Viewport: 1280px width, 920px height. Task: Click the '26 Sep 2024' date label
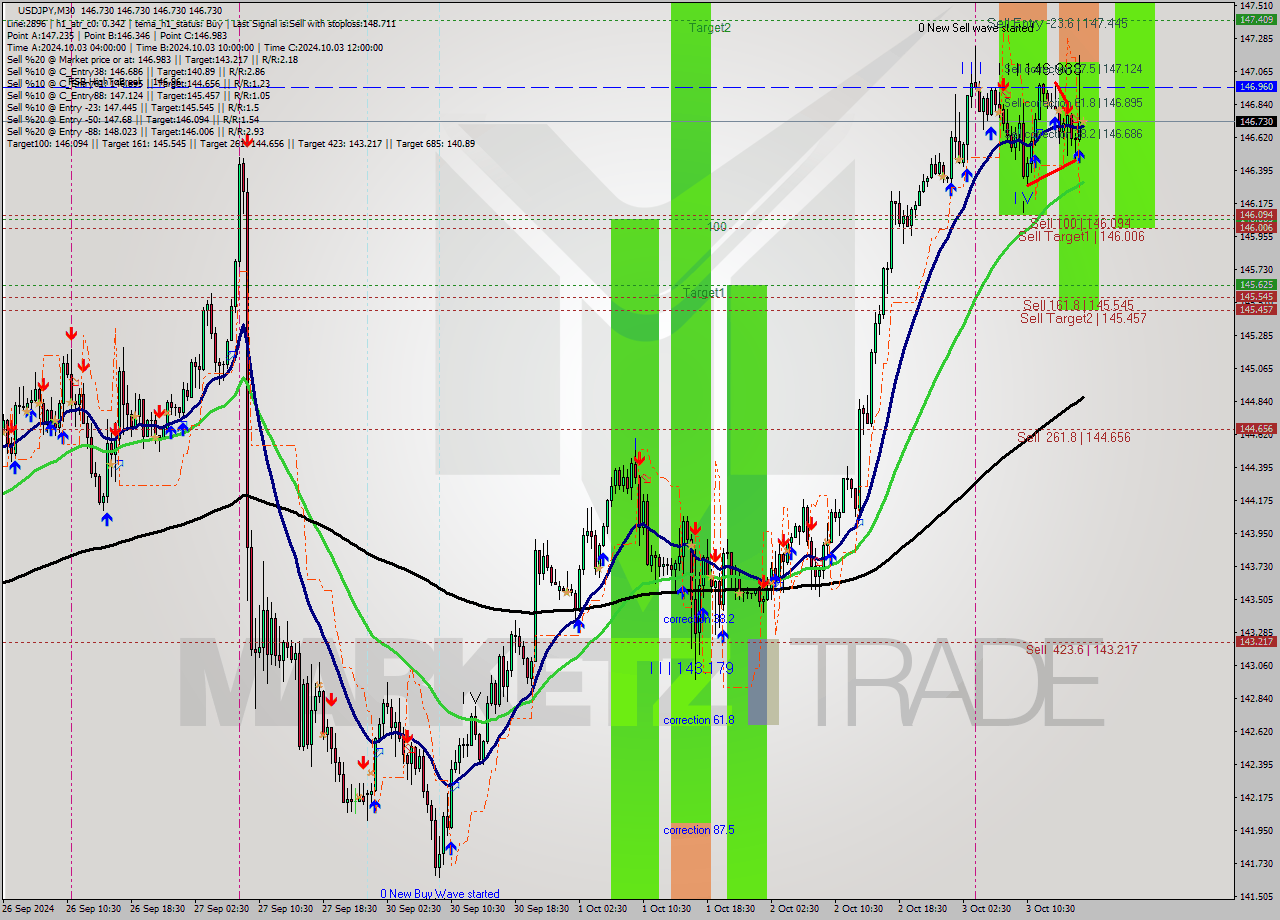pyautogui.click(x=28, y=909)
